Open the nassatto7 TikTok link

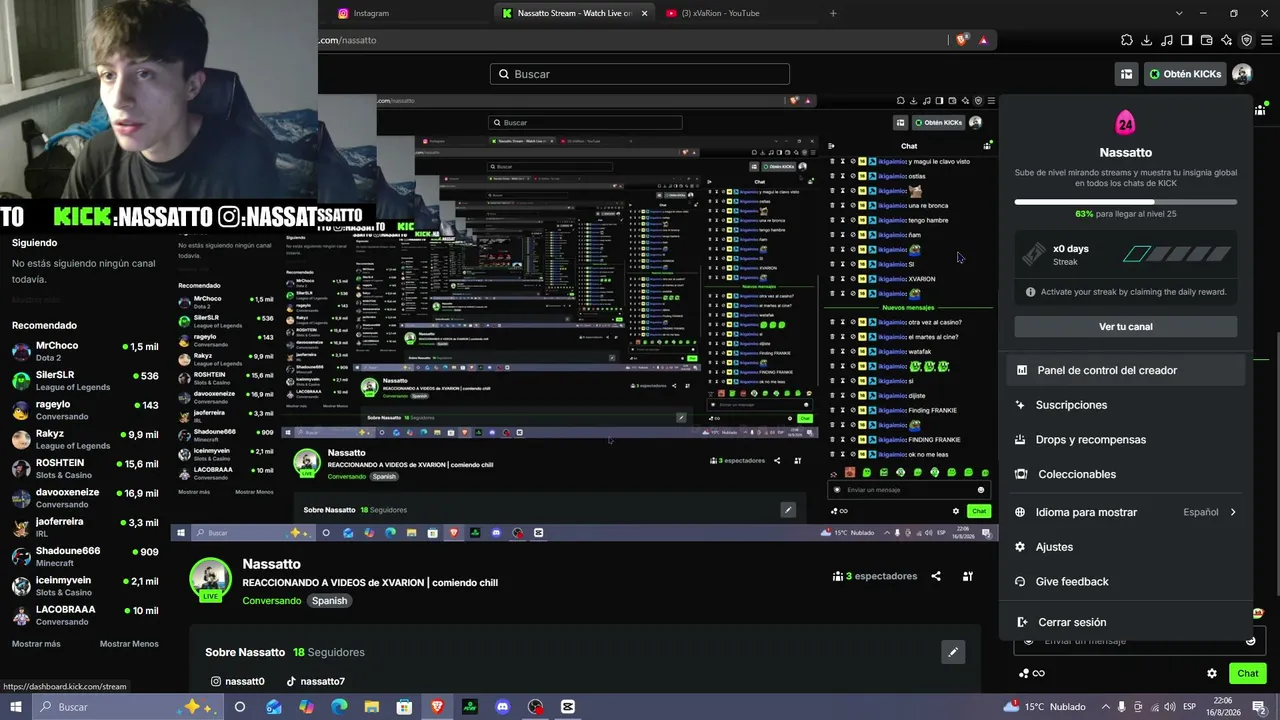[315, 682]
